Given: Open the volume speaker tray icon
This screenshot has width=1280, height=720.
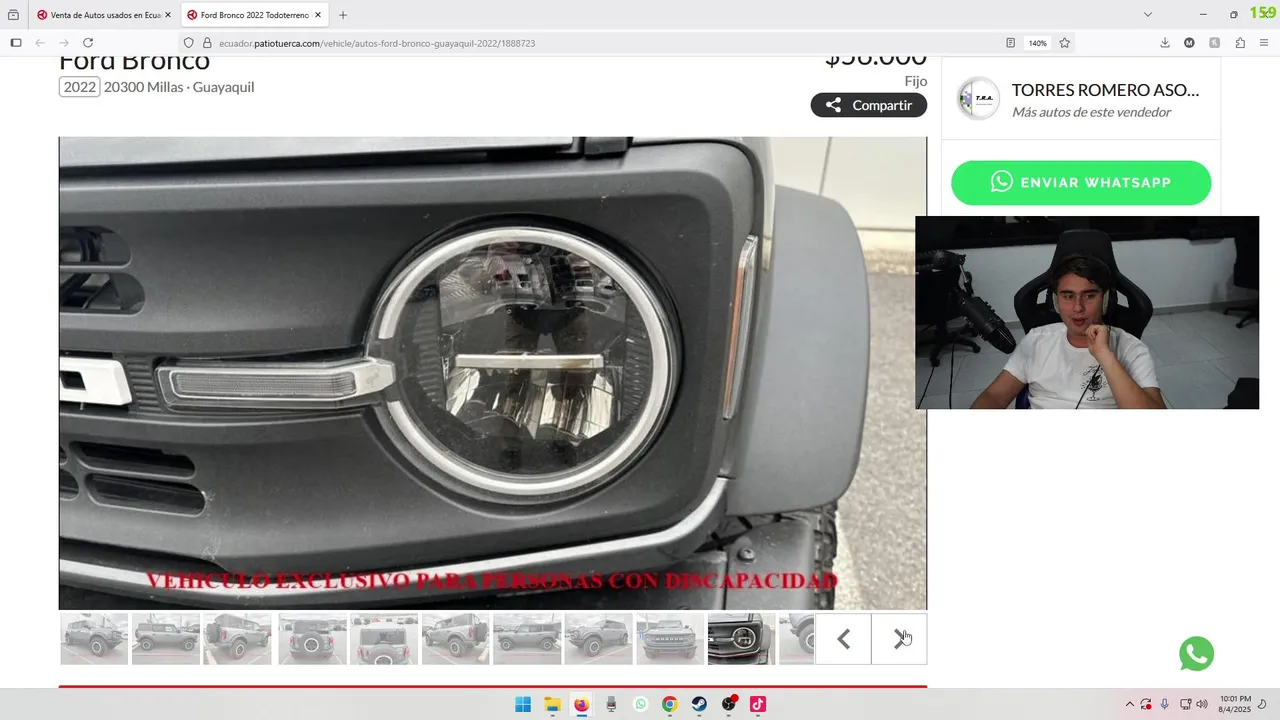Looking at the screenshot, I should point(1202,704).
